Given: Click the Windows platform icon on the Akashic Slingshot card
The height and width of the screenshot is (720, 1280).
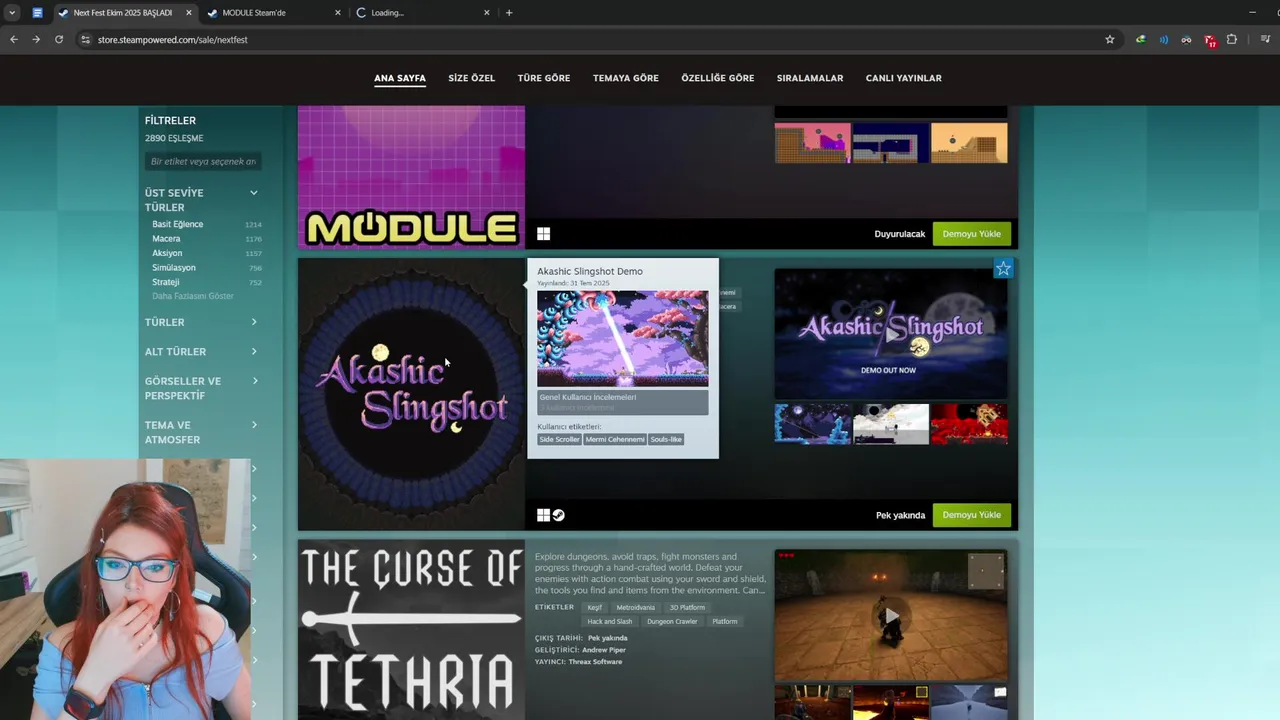Looking at the screenshot, I should coord(543,515).
